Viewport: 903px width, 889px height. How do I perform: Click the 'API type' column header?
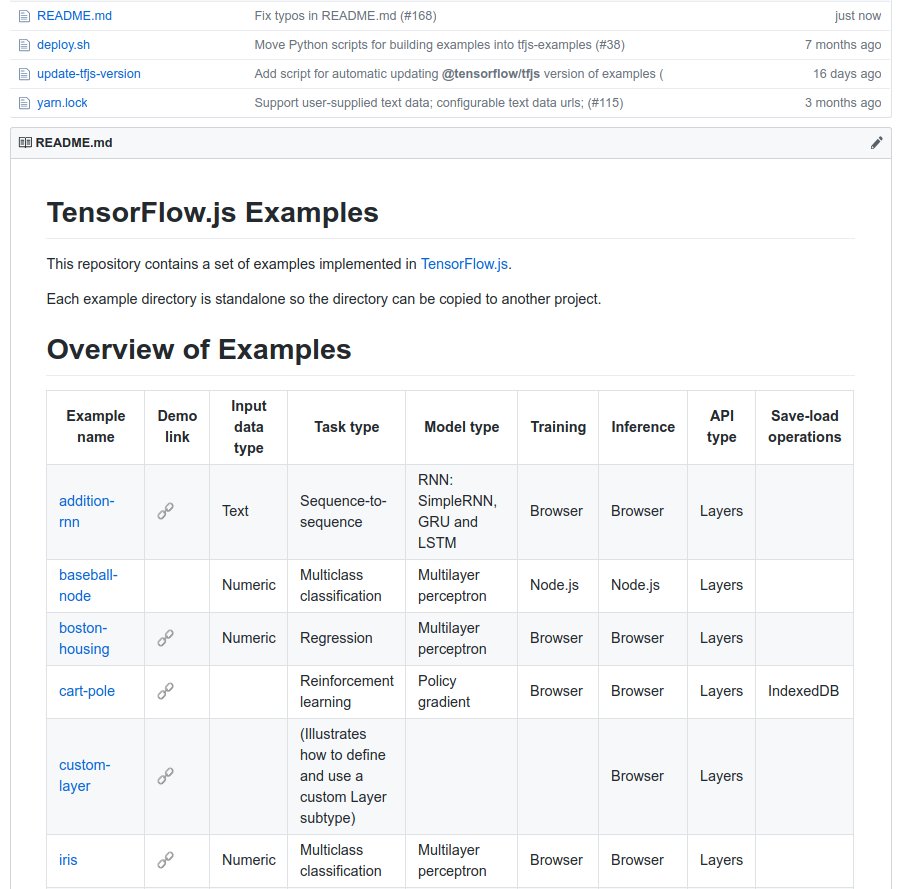(x=722, y=427)
